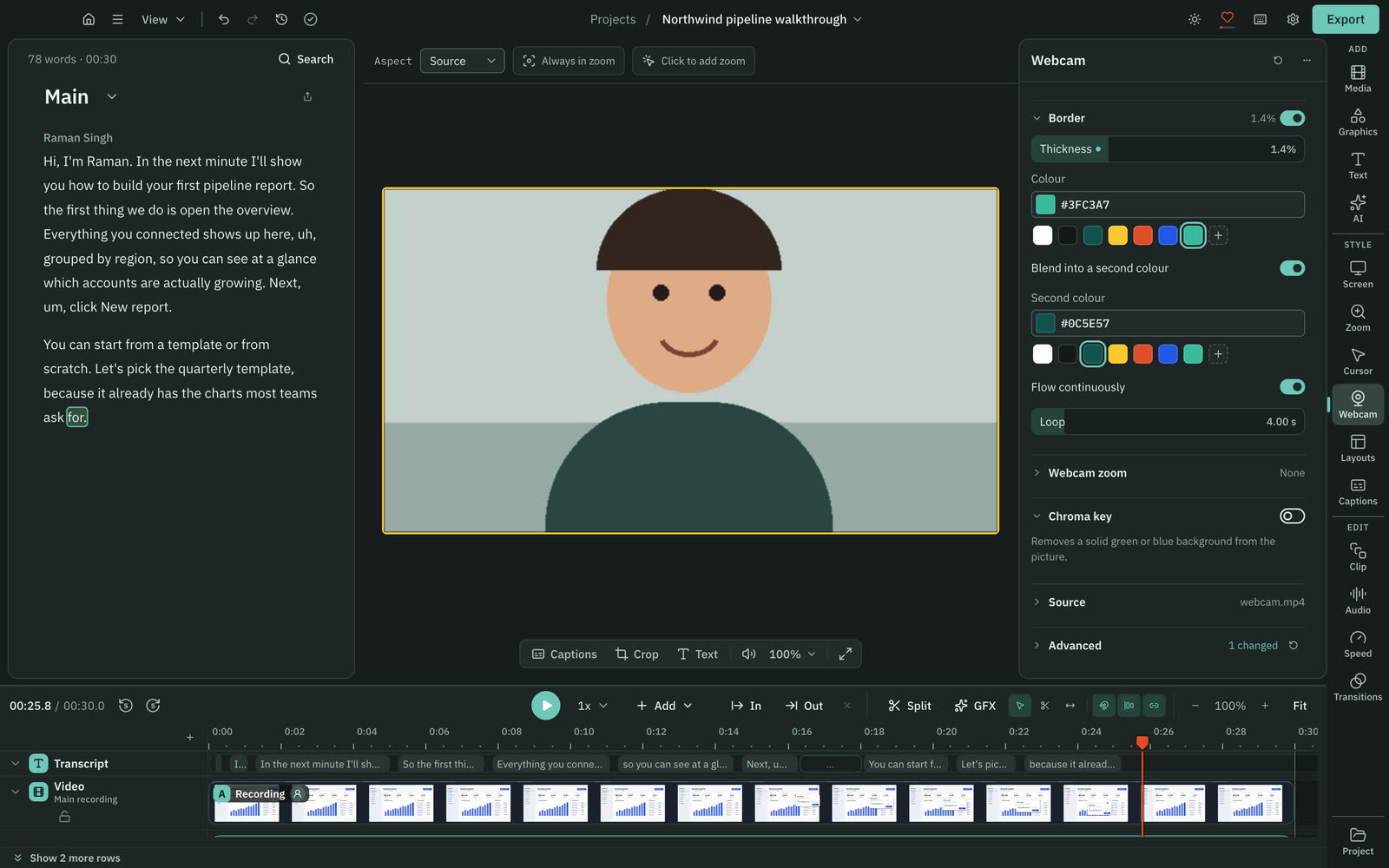Enable the Chroma key toggle
This screenshot has width=1389, height=868.
click(x=1292, y=516)
